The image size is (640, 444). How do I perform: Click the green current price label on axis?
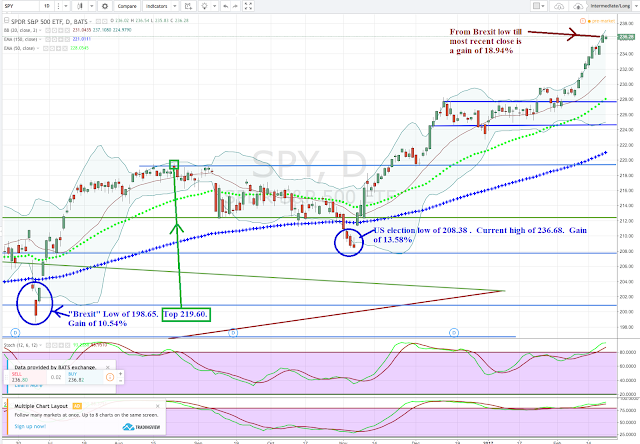626,37
